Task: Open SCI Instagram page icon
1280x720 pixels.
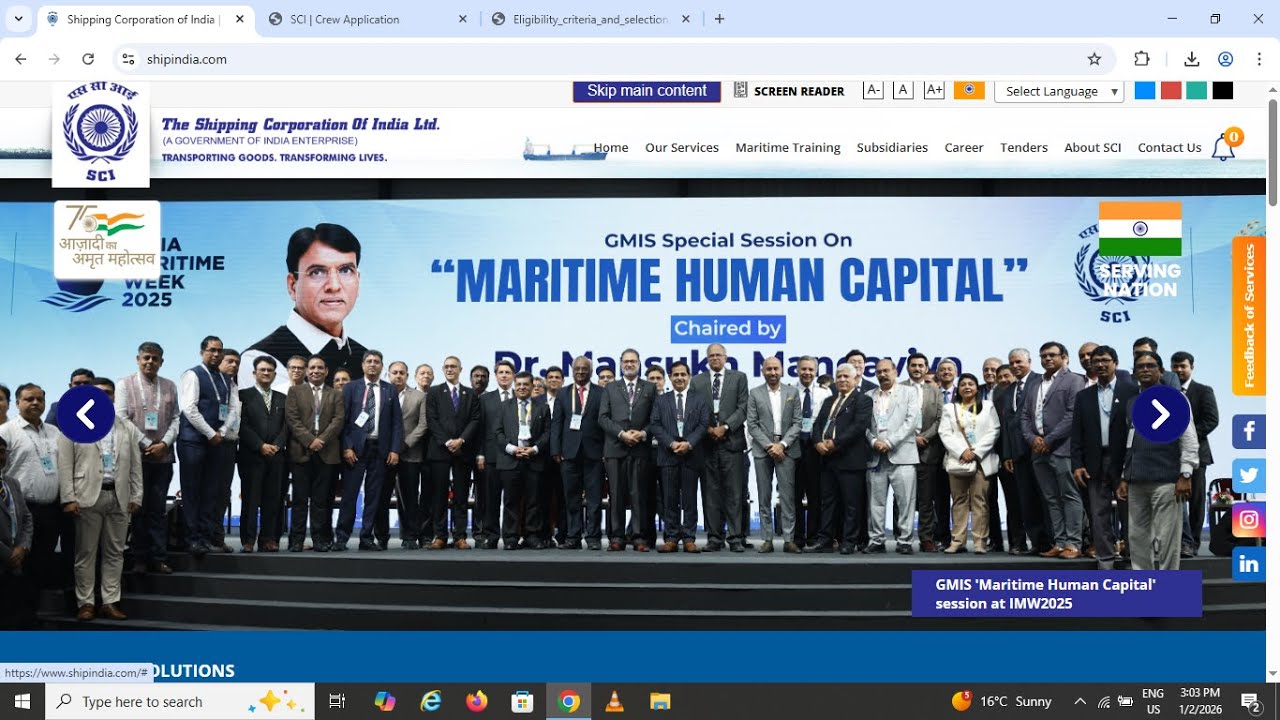Action: click(1249, 520)
